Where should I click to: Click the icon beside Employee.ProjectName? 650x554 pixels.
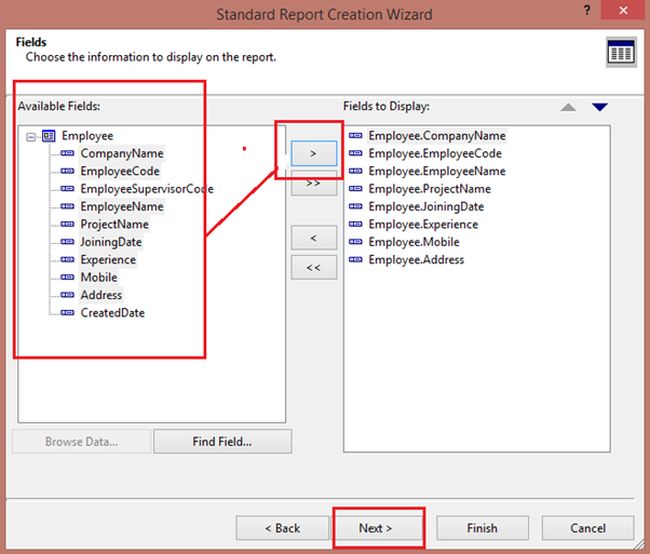355,189
